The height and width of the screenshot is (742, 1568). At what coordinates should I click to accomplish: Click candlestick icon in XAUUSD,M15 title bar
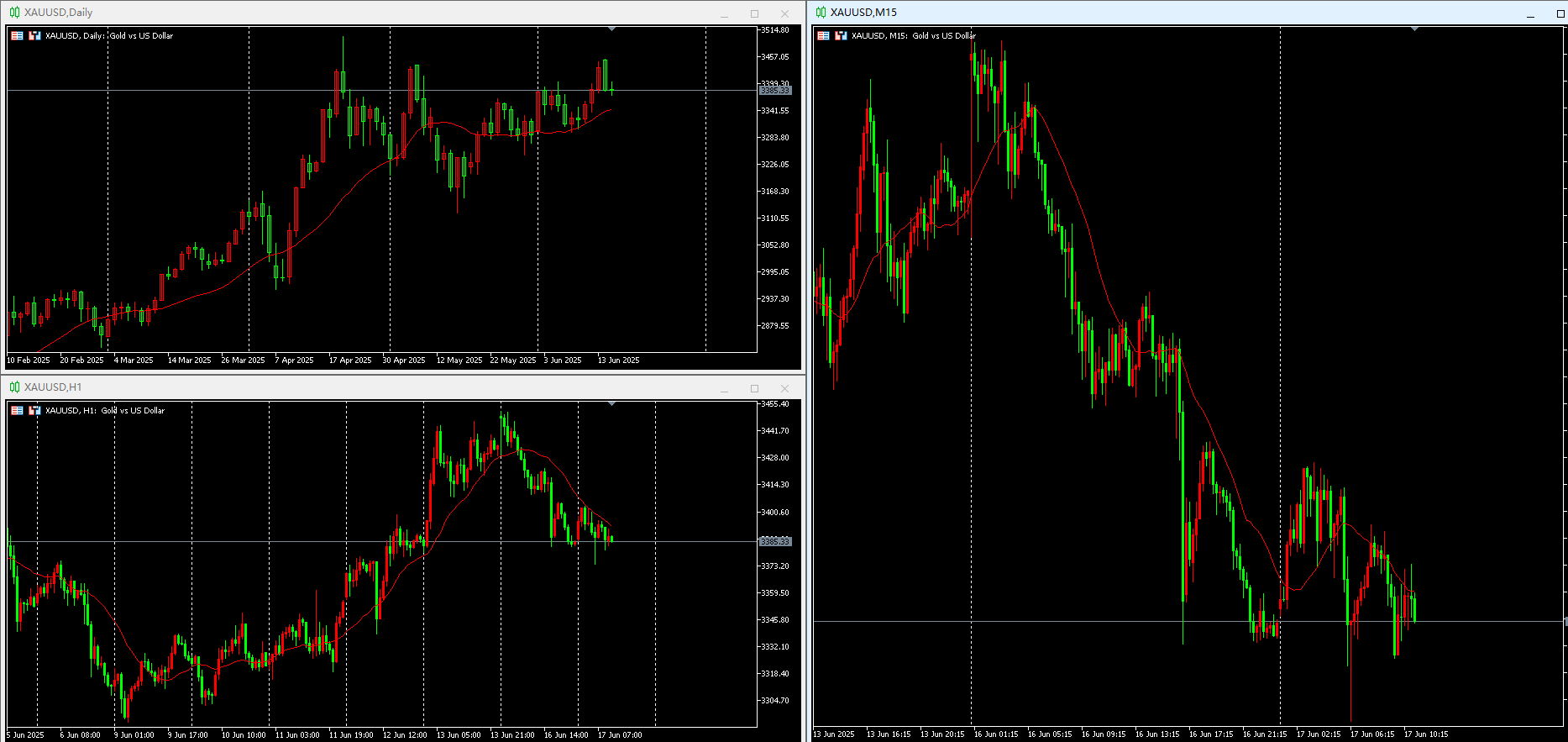(821, 13)
